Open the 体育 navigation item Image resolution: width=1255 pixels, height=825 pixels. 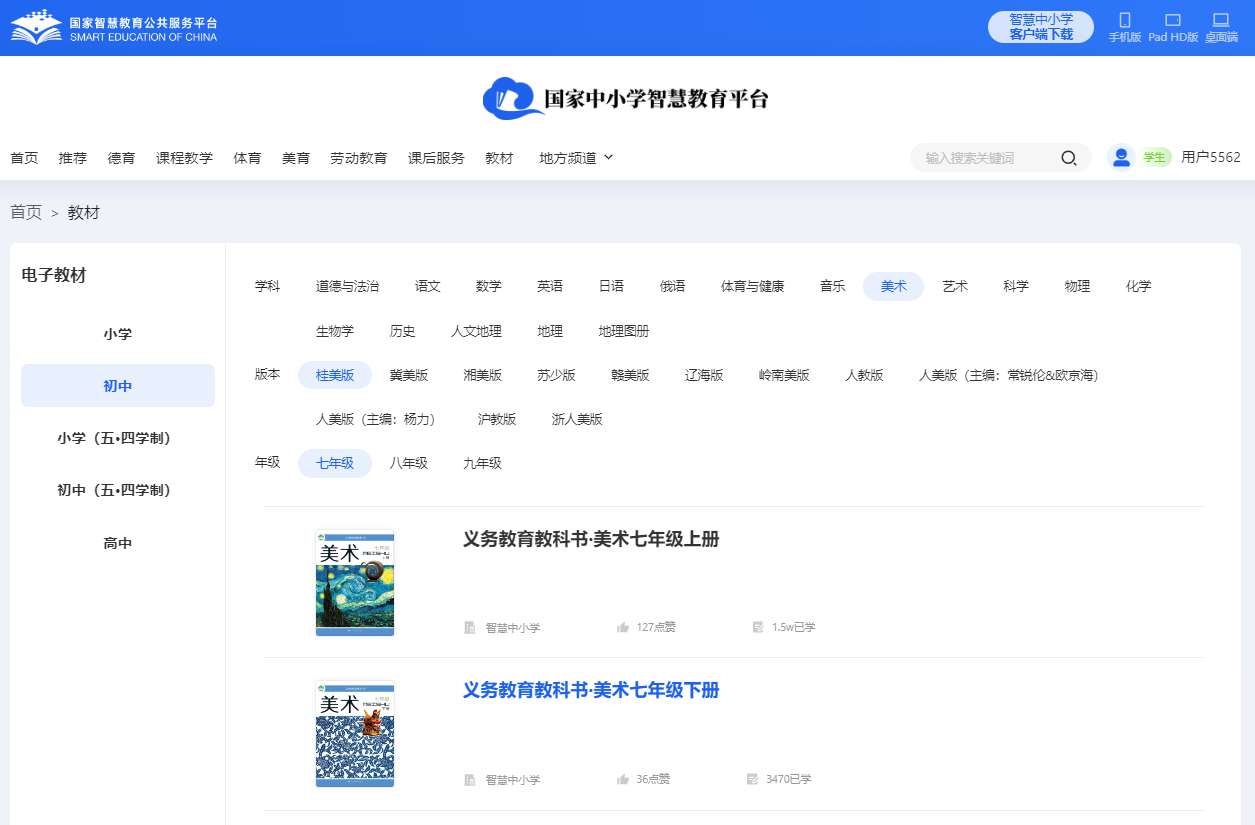coord(247,158)
